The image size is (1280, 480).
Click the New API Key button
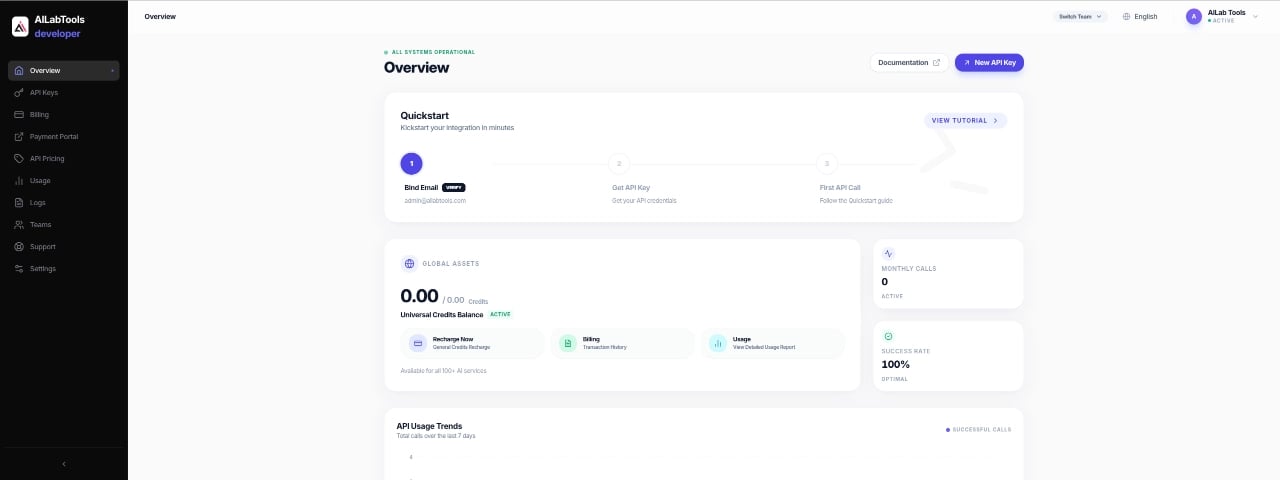click(x=989, y=62)
